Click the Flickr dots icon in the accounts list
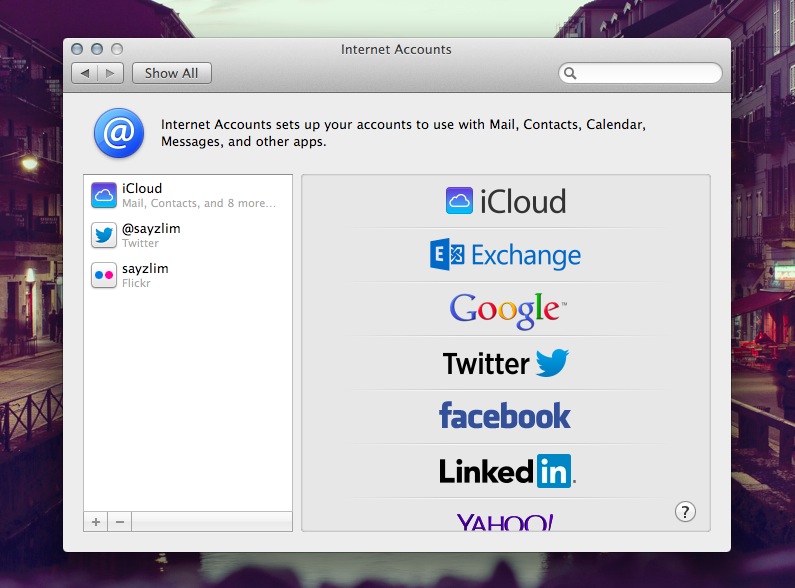 104,275
